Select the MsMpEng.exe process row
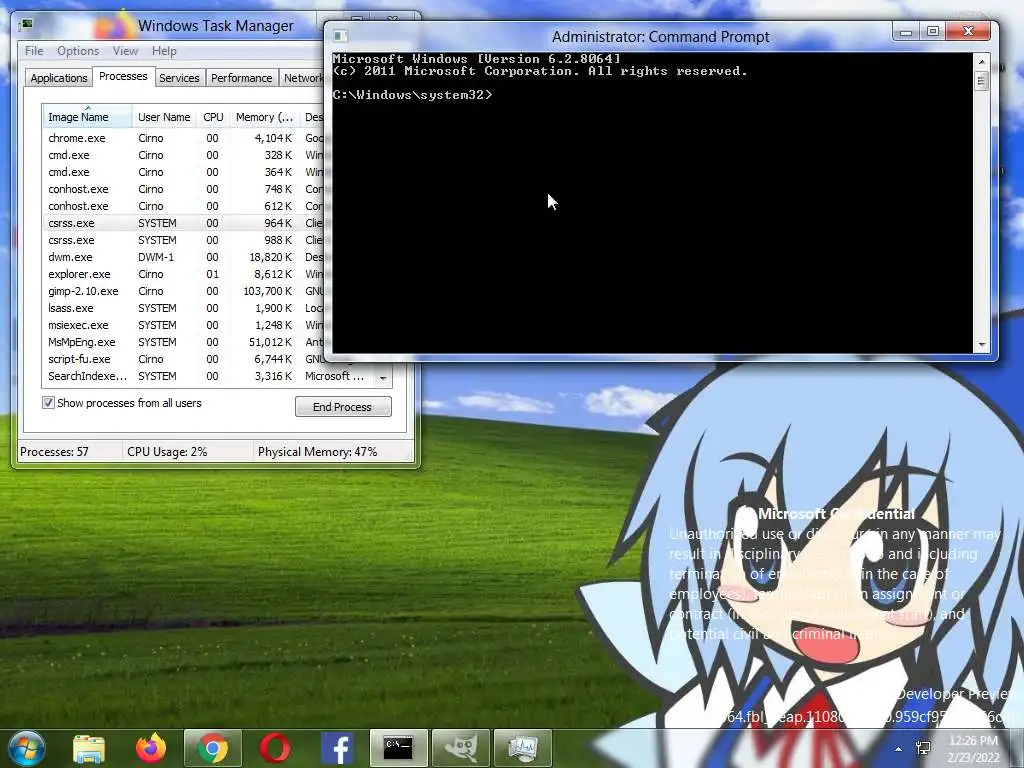 click(x=184, y=342)
